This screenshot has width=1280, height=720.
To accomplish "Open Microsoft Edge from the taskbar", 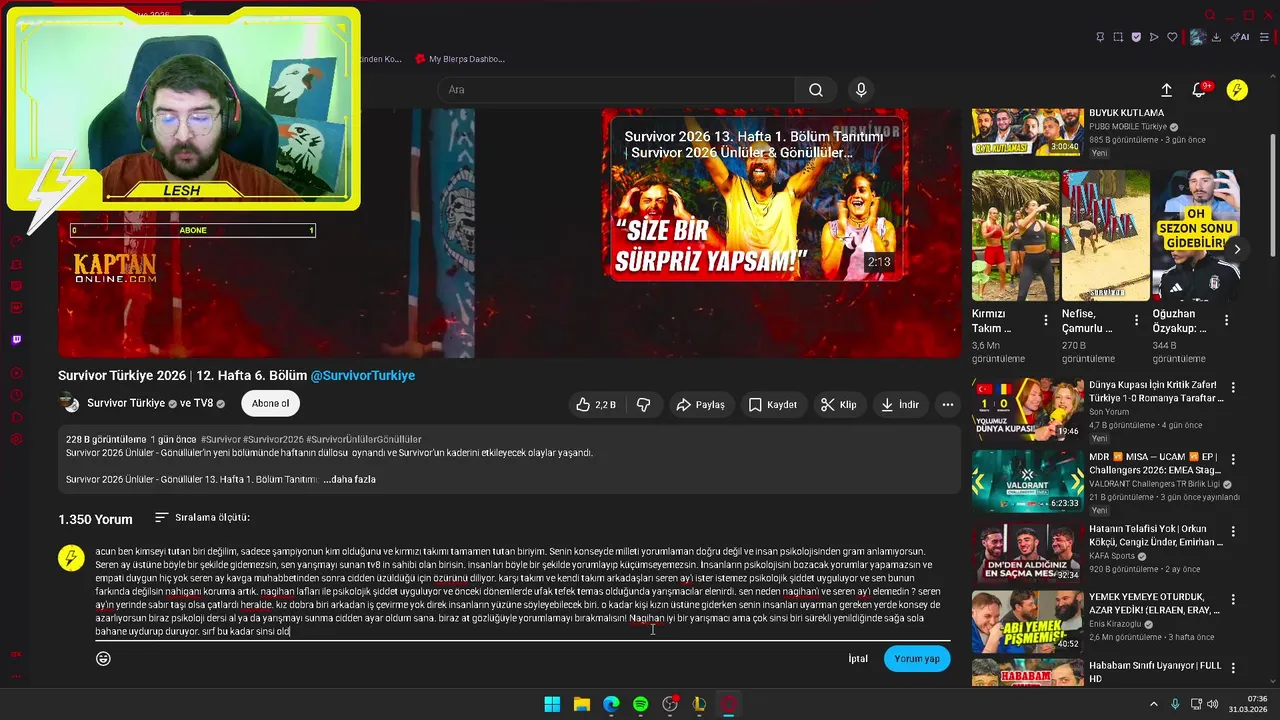I will tap(611, 704).
